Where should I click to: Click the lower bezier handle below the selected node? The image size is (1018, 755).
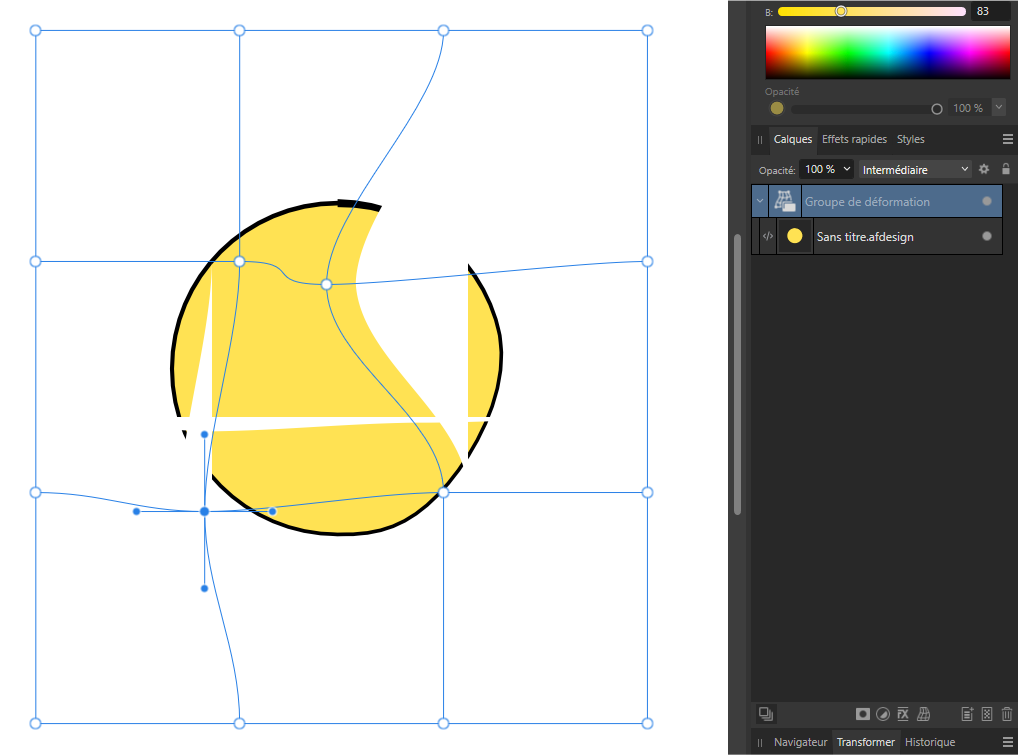[x=205, y=589]
